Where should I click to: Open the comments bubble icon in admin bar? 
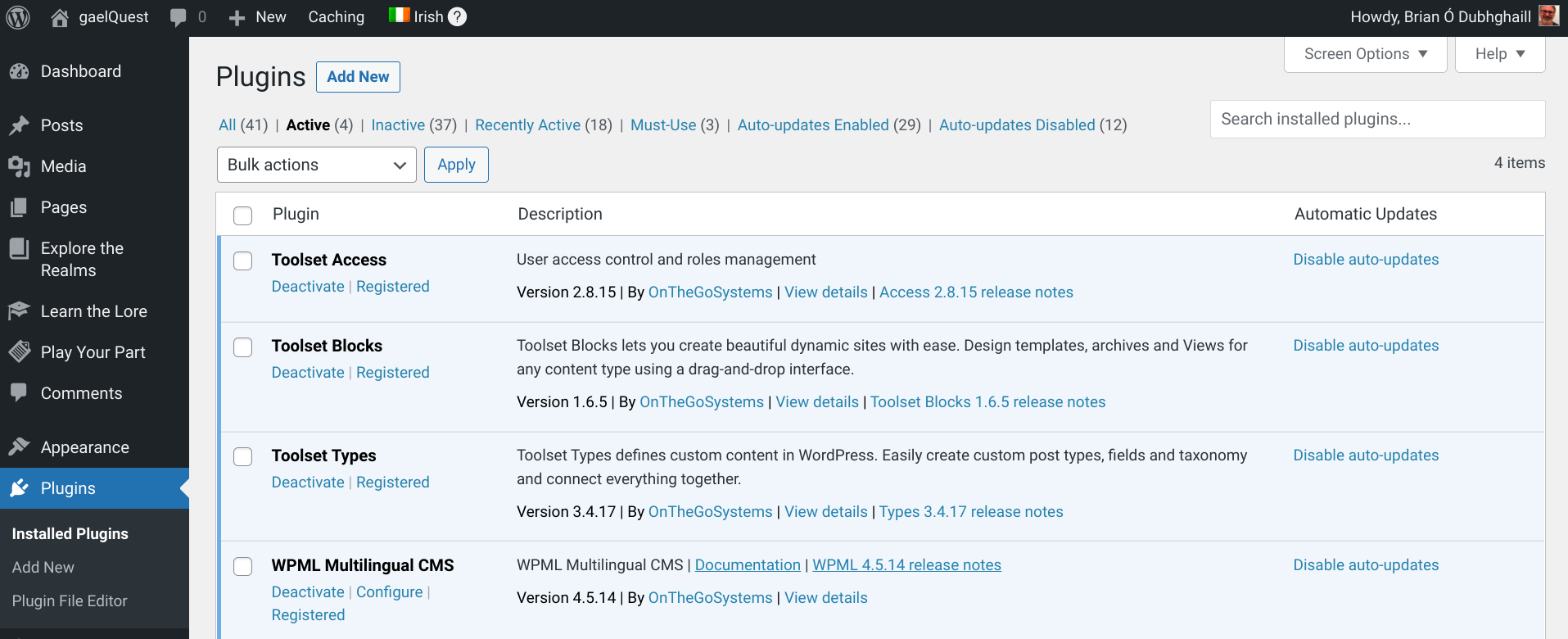tap(178, 17)
